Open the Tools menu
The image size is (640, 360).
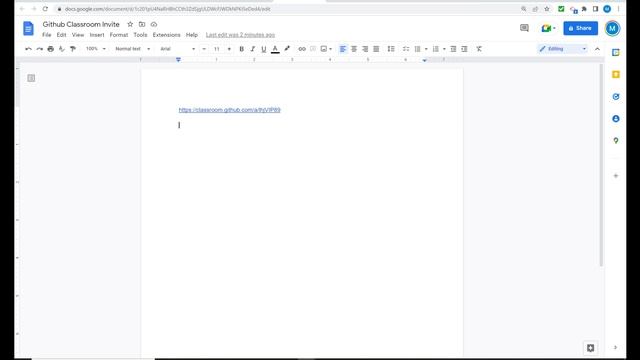140,35
